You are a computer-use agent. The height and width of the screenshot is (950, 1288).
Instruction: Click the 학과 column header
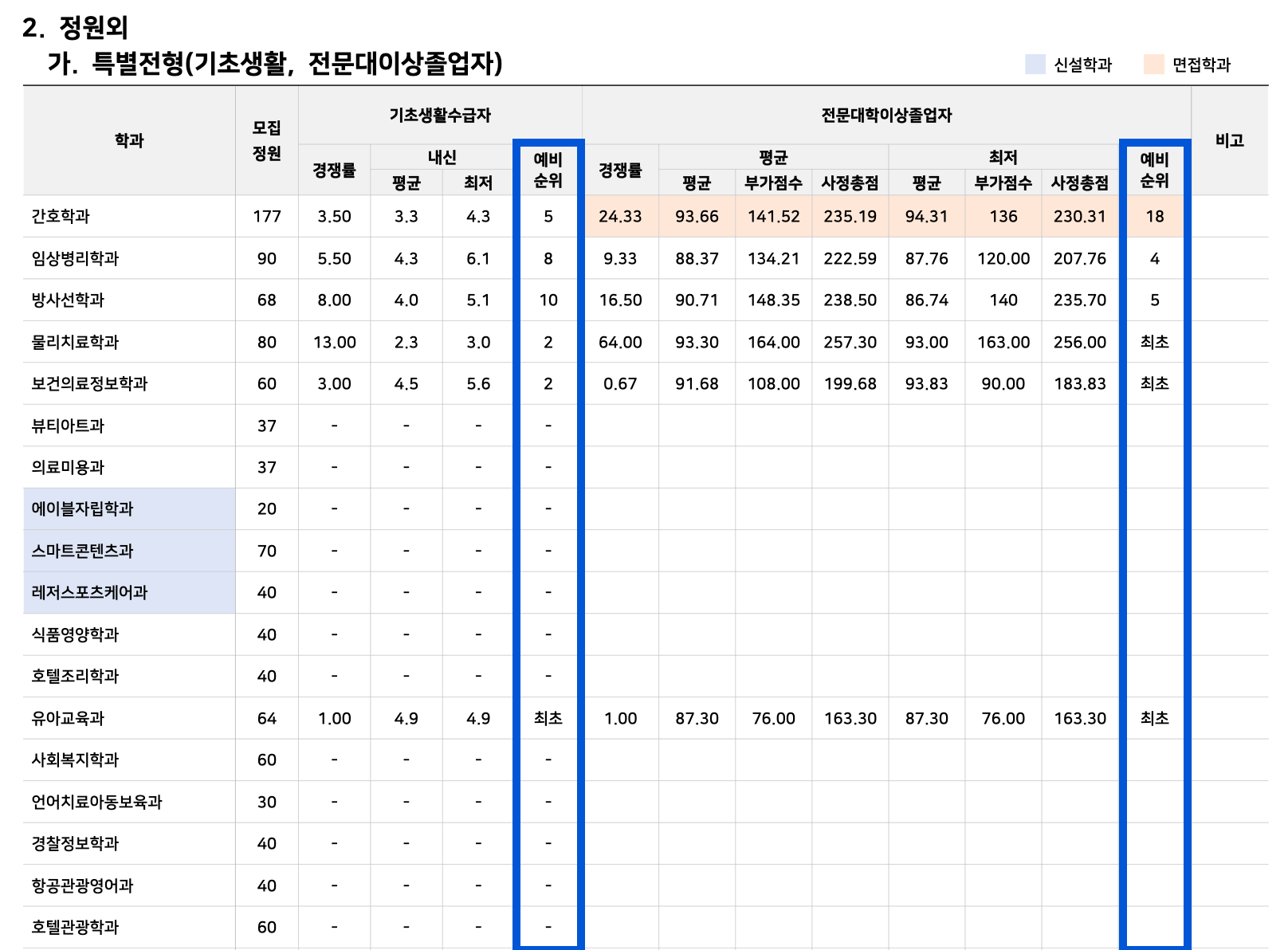tap(128, 140)
